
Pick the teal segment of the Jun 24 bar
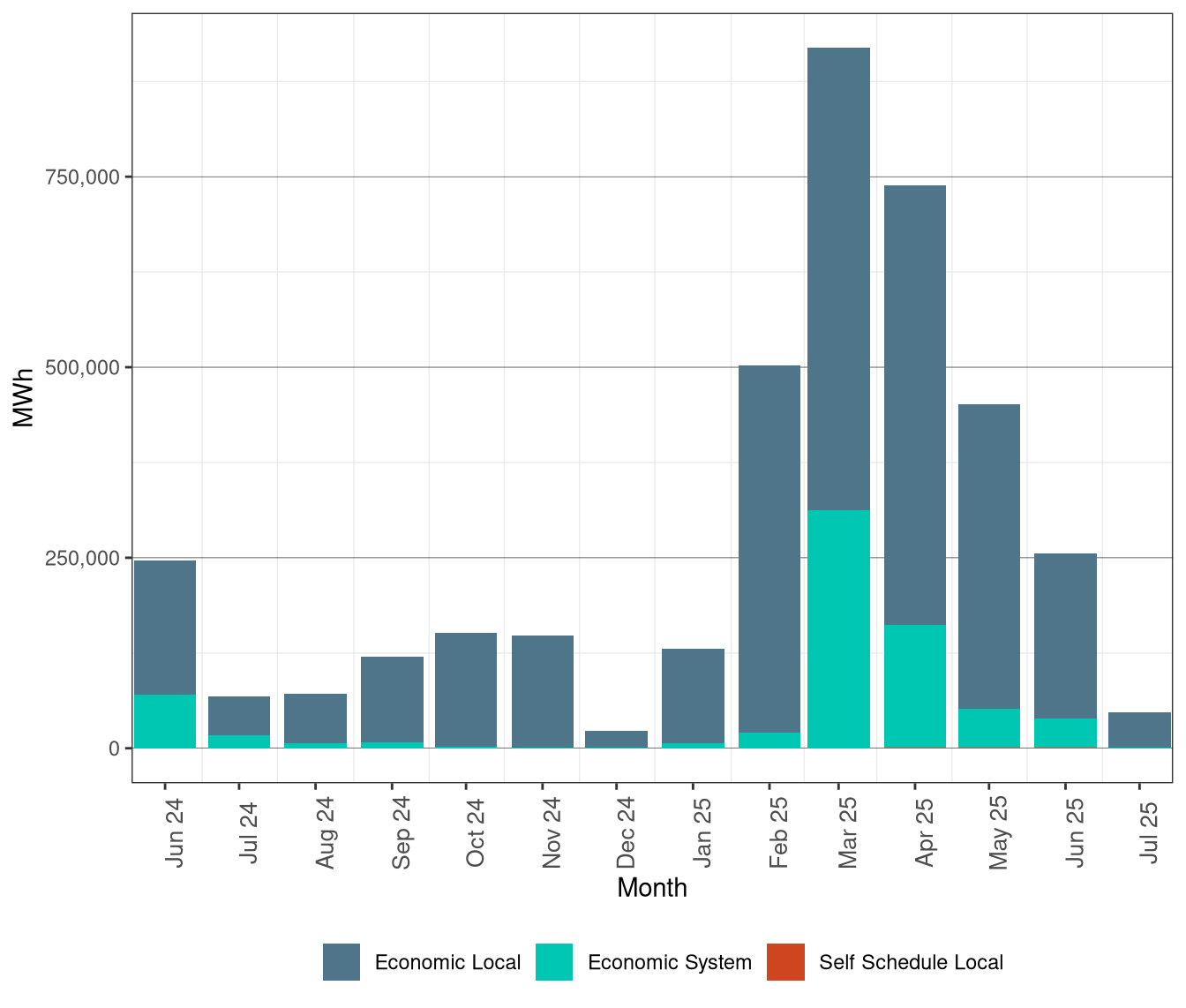point(165,721)
